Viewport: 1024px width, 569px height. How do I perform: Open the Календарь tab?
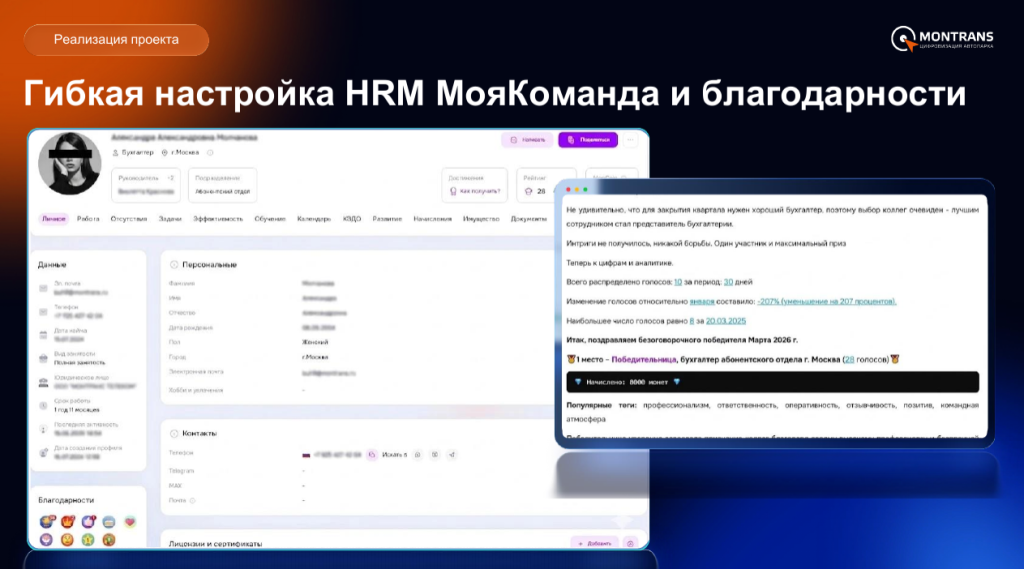pyautogui.click(x=314, y=219)
